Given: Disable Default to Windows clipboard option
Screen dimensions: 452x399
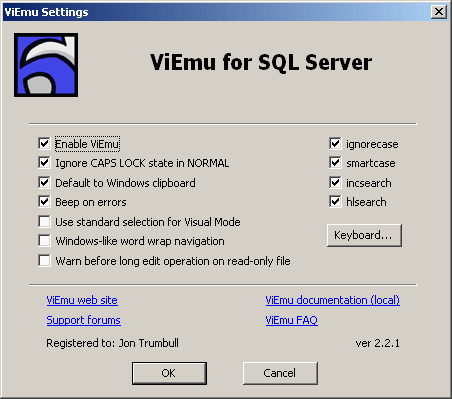Looking at the screenshot, I should pyautogui.click(x=44, y=183).
